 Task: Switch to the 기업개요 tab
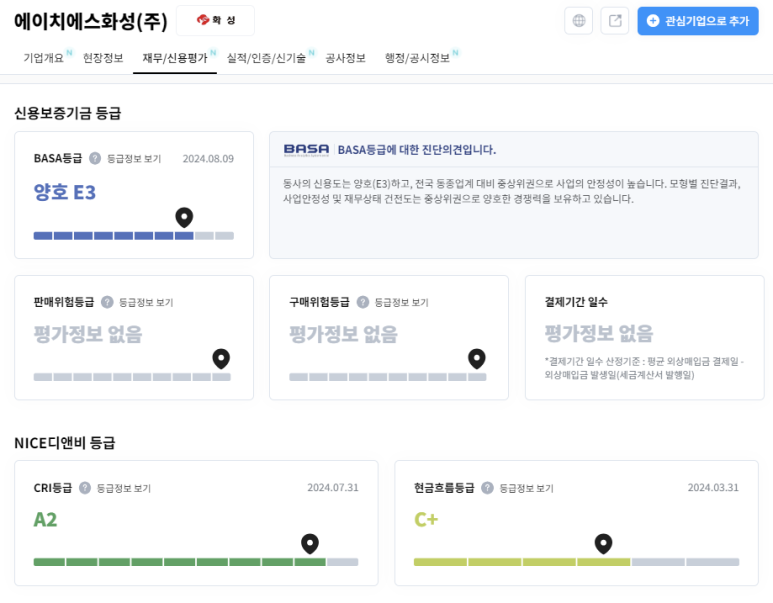(x=44, y=58)
